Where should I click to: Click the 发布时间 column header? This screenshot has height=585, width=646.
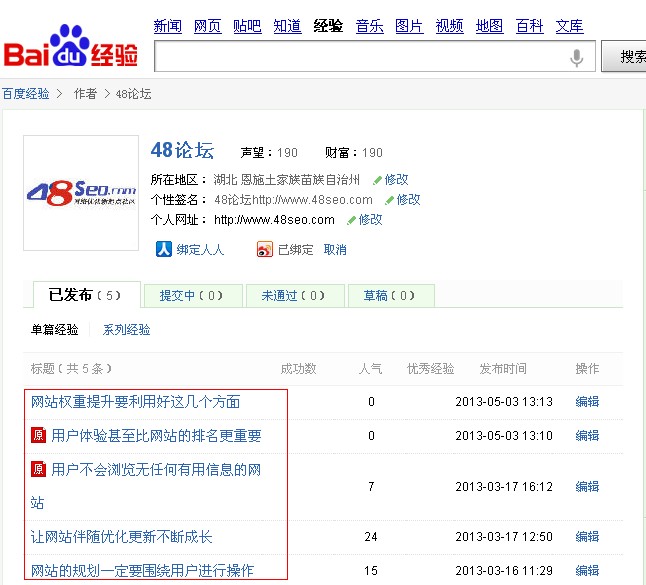coord(503,368)
